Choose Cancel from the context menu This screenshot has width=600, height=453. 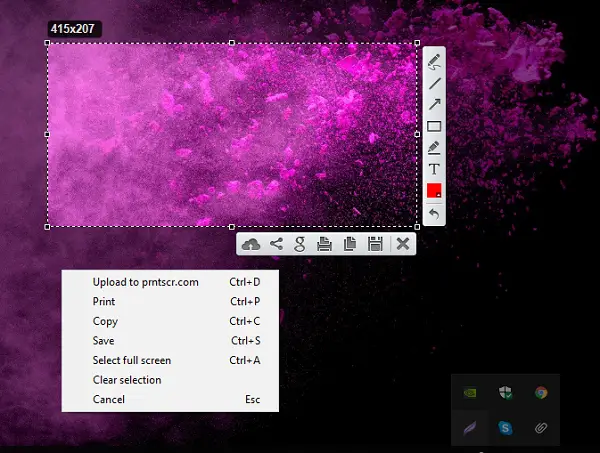170,399
